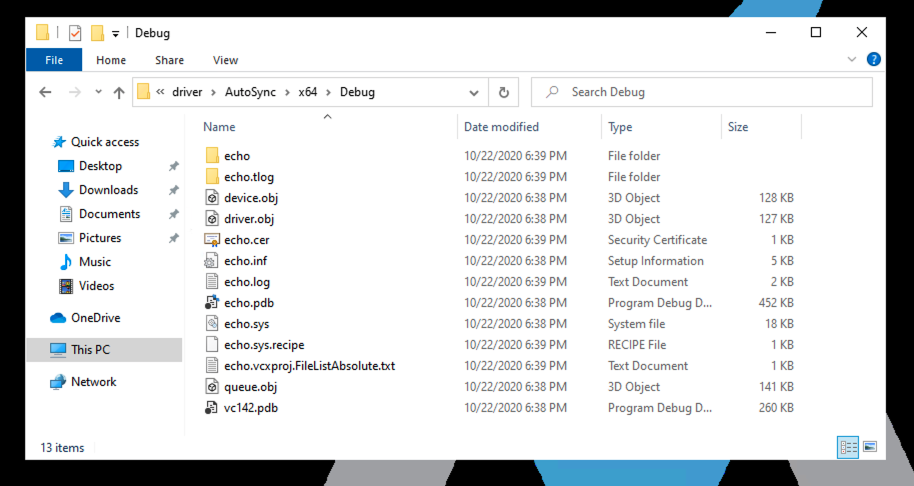Open recent locations dropdown arrow
This screenshot has width=914, height=486.
(98, 92)
